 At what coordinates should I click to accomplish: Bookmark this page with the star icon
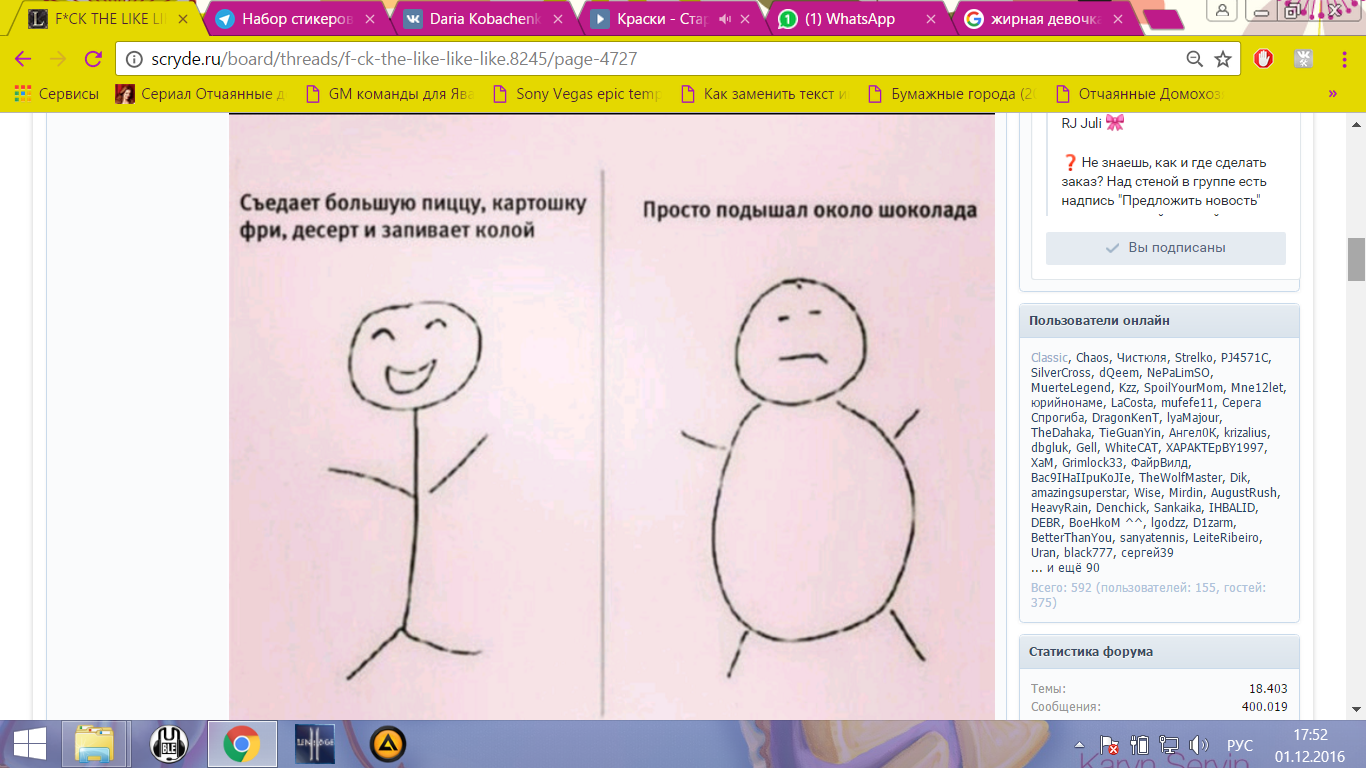(1222, 59)
